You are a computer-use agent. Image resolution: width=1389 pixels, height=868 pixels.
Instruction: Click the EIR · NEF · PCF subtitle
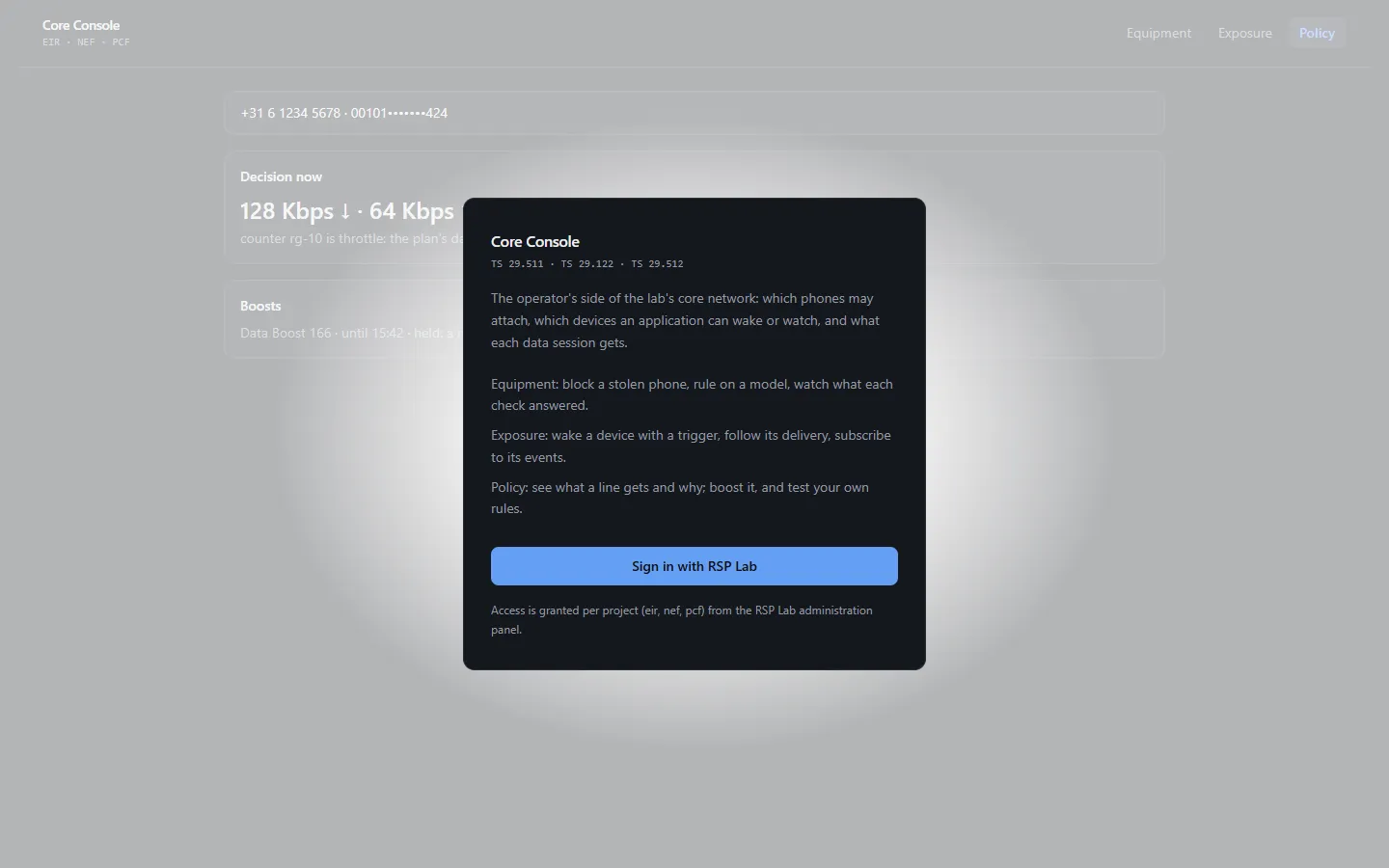(86, 42)
